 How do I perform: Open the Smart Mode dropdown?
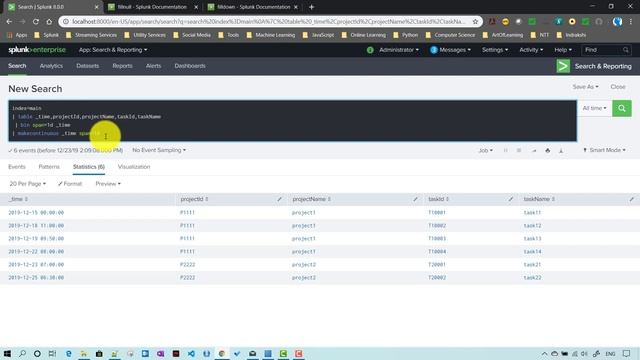click(604, 150)
